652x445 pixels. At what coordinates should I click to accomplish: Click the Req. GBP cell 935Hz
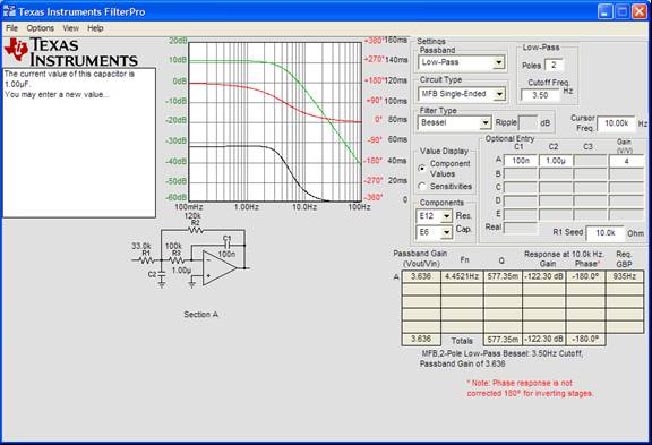tap(625, 277)
